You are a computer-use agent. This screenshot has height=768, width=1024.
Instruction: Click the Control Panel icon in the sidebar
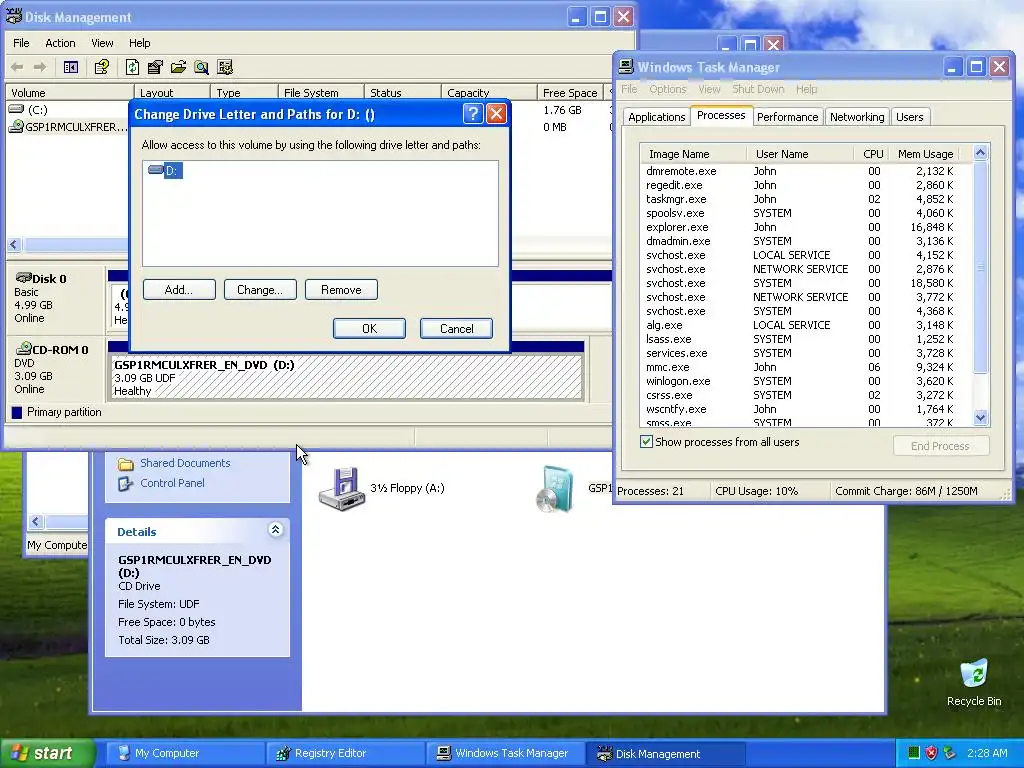click(125, 483)
